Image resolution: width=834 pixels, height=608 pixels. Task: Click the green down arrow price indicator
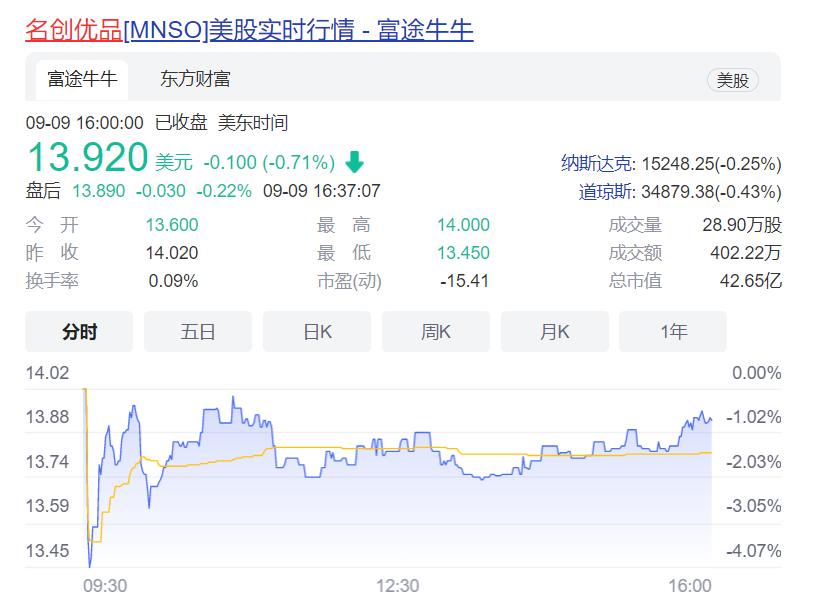point(356,159)
